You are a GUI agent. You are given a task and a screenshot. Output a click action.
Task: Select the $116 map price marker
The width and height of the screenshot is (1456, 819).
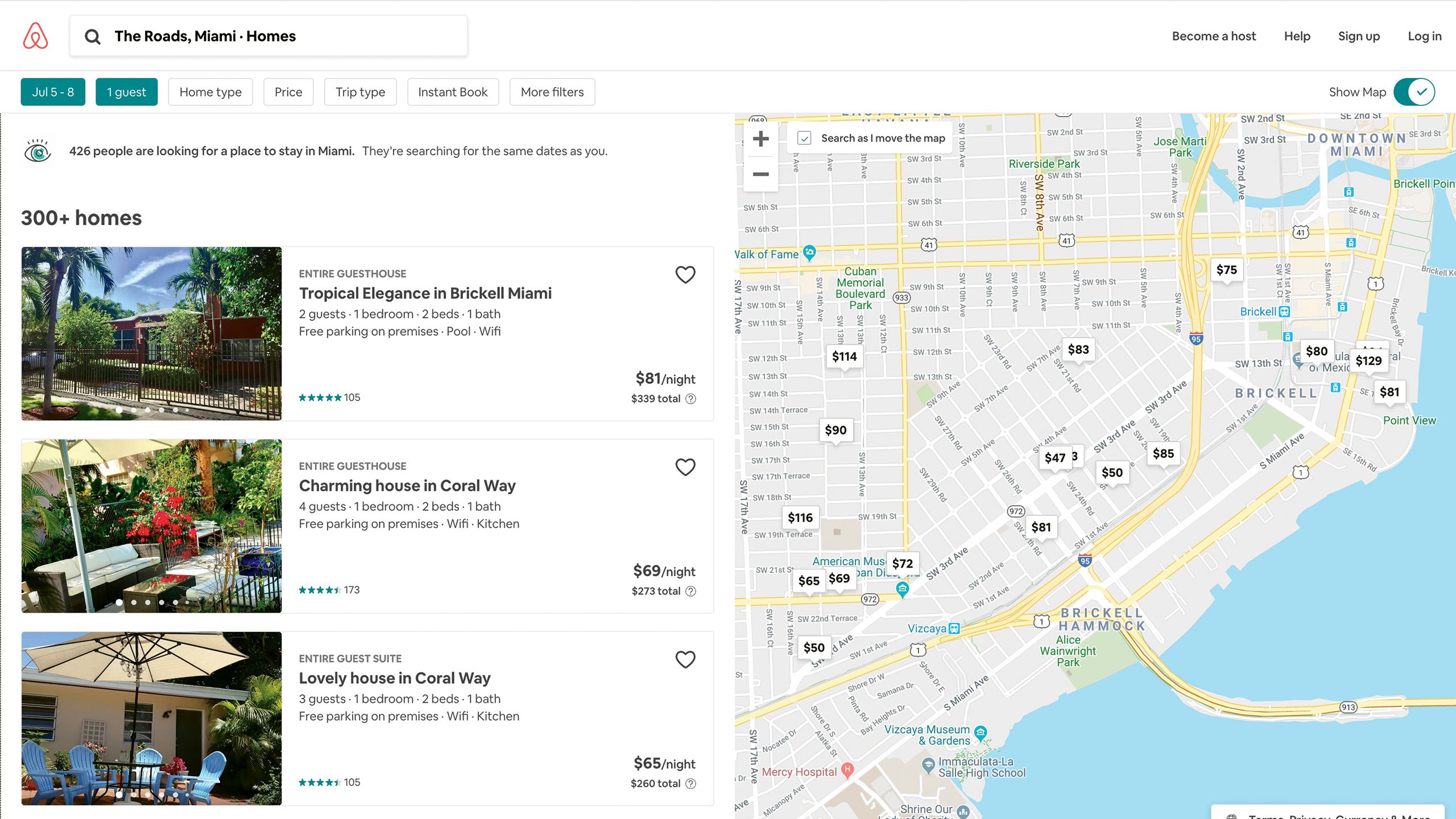point(800,518)
